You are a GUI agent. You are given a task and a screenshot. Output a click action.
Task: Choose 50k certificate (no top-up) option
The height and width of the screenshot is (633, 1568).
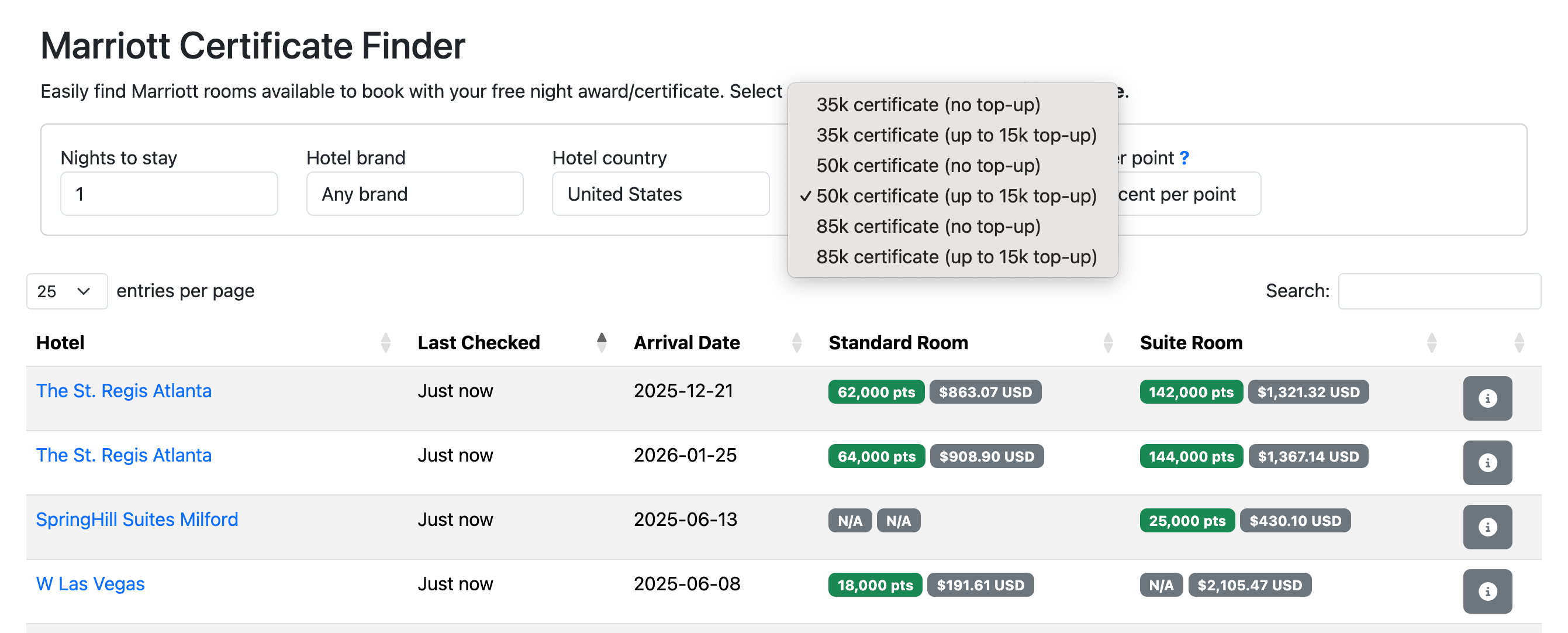coord(952,166)
